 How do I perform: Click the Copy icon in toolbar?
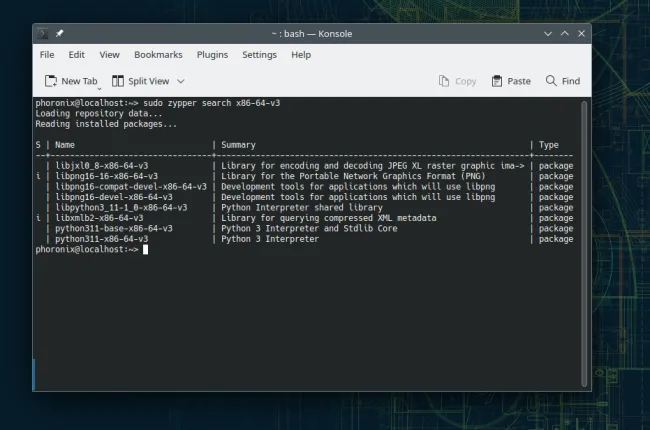pyautogui.click(x=444, y=81)
